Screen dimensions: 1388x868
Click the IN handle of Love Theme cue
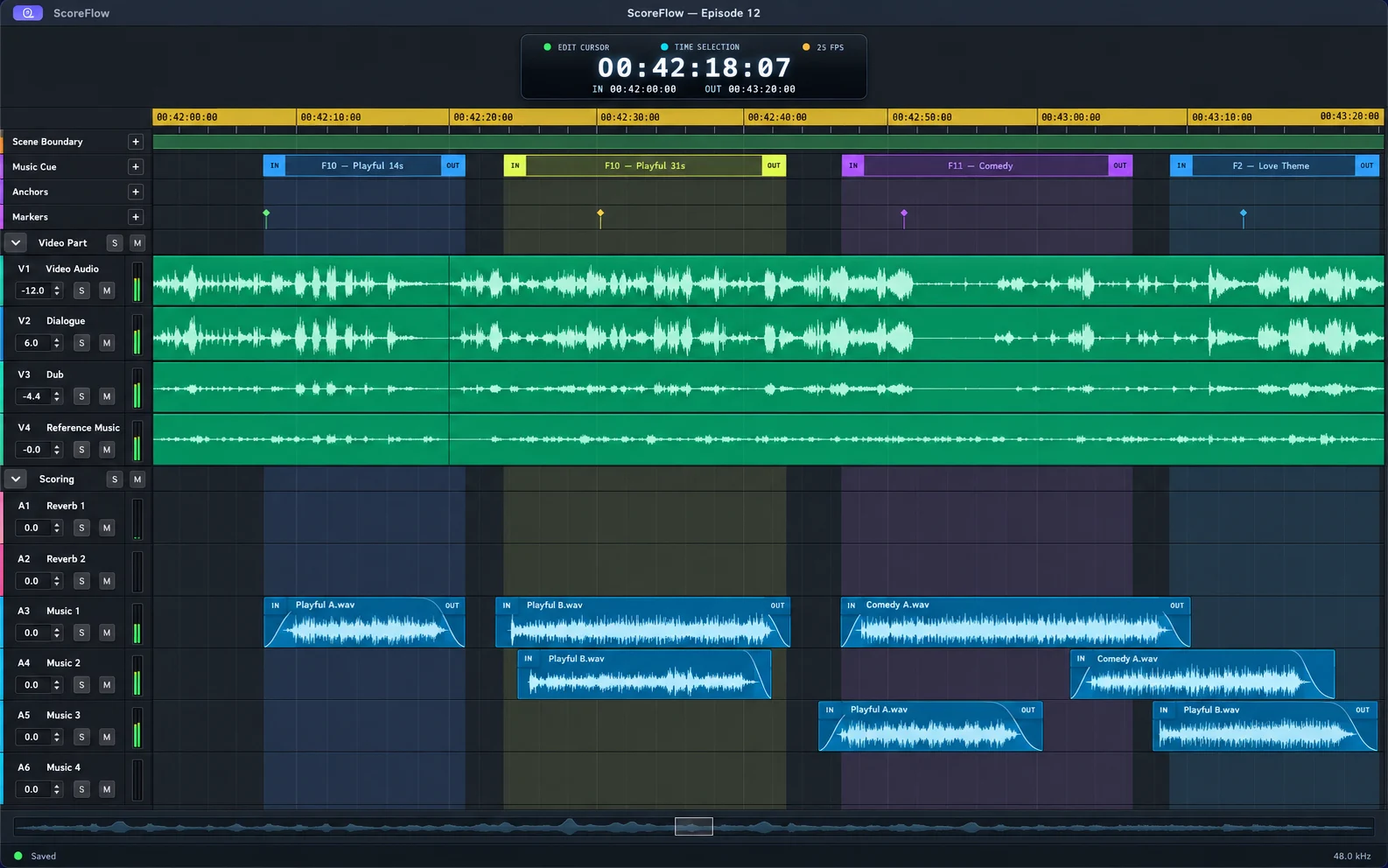pyautogui.click(x=1181, y=165)
